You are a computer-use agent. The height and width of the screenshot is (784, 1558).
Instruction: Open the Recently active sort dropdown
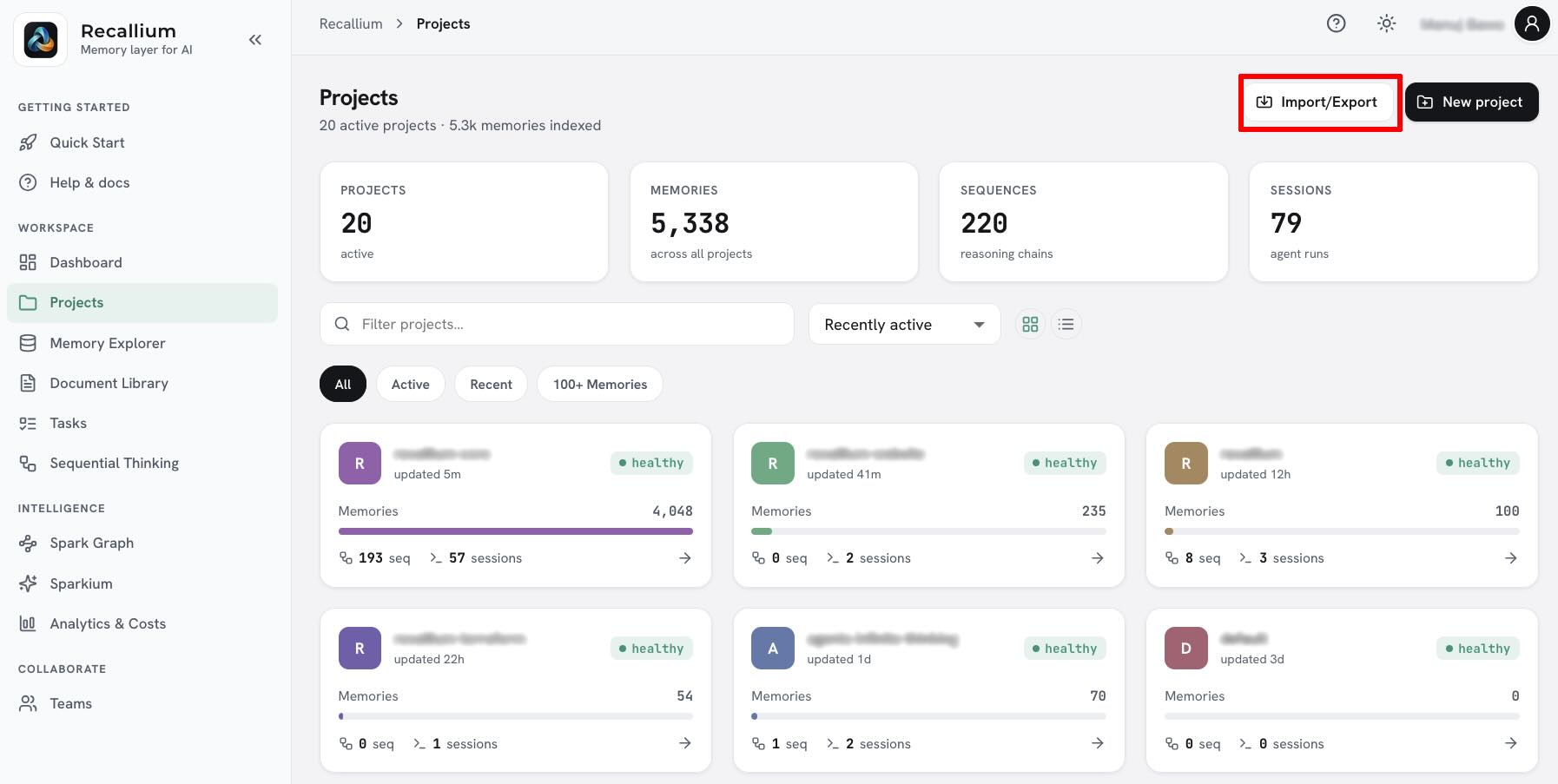(x=905, y=324)
